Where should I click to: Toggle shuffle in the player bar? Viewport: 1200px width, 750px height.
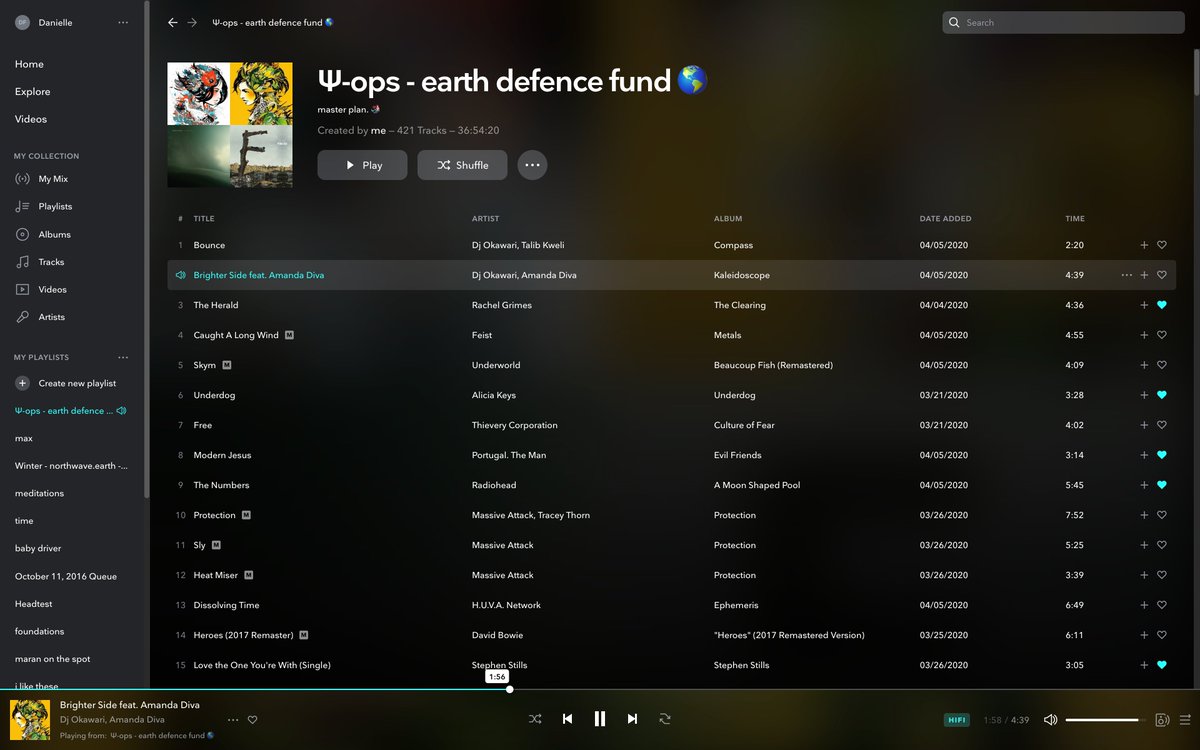pos(535,719)
